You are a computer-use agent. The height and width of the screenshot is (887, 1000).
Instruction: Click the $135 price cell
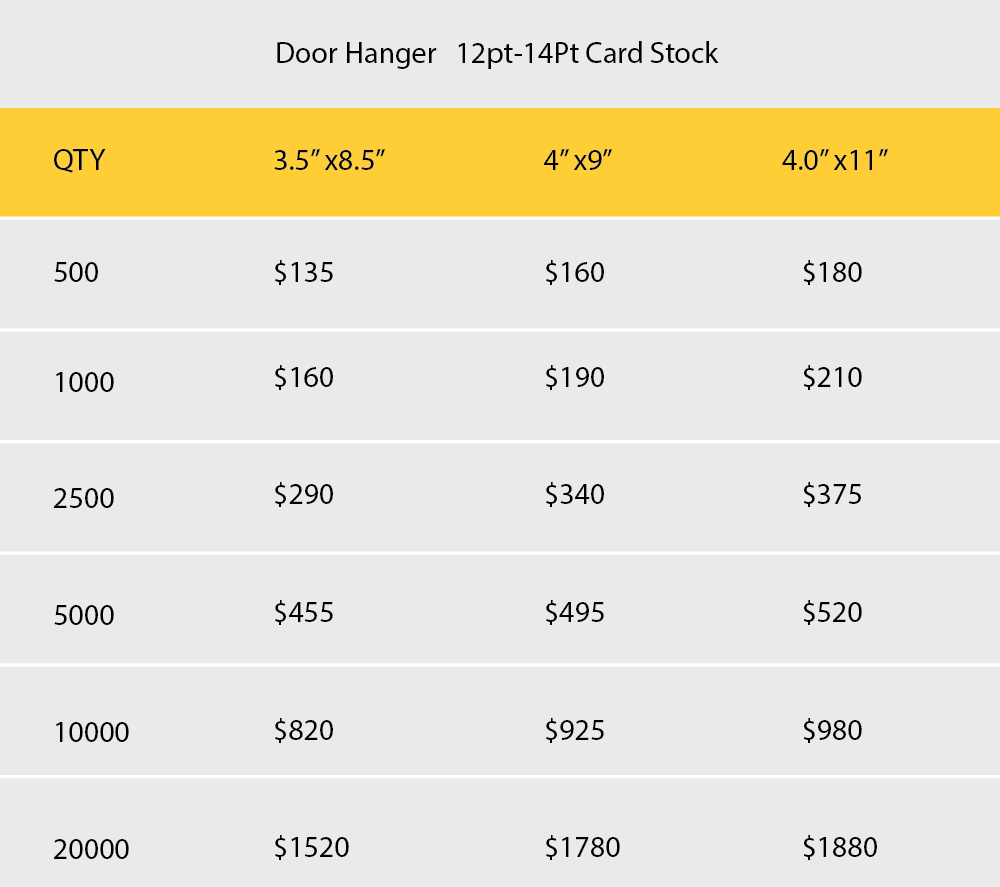tap(304, 272)
